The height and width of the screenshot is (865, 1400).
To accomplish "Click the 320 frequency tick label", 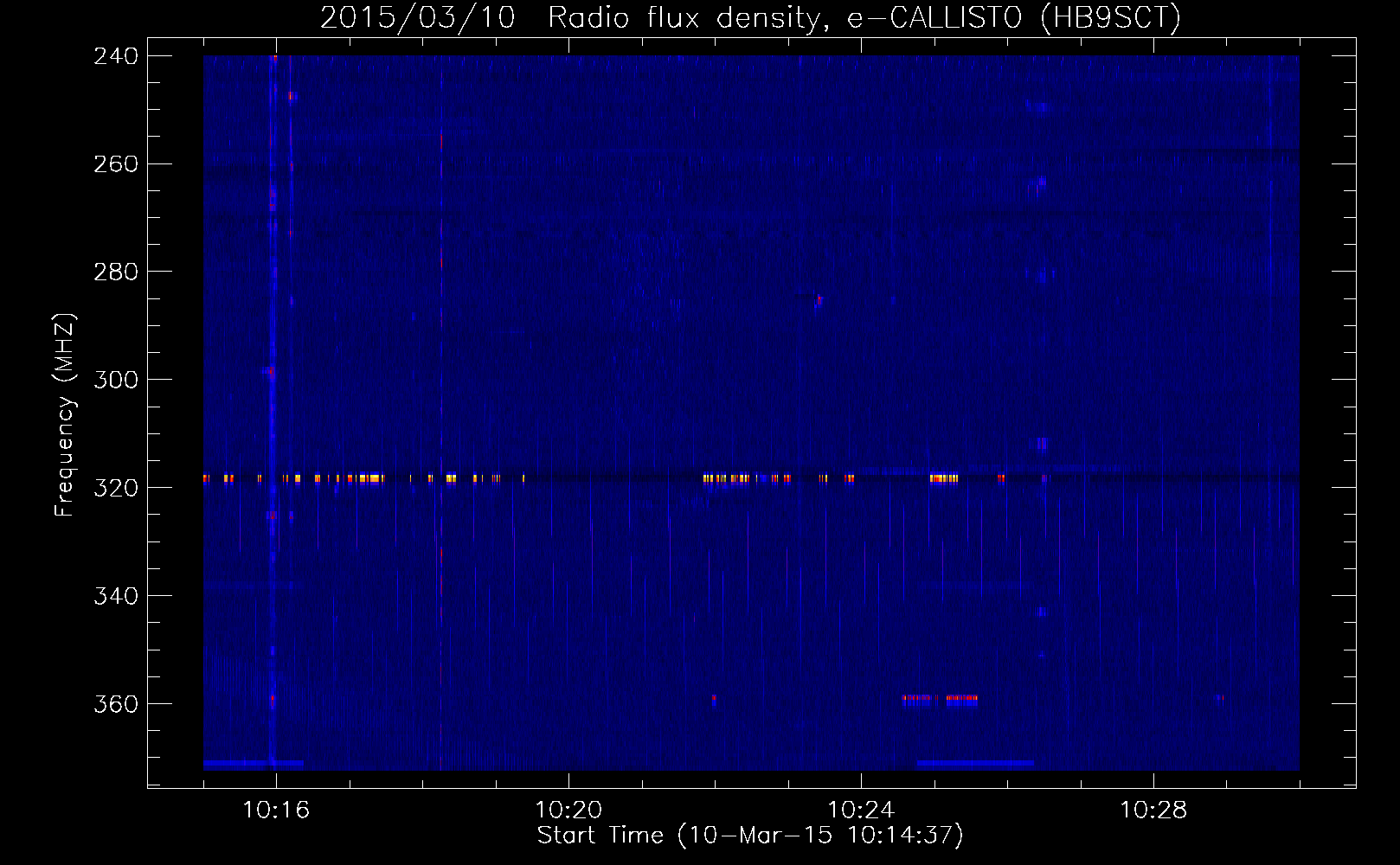I will [116, 488].
